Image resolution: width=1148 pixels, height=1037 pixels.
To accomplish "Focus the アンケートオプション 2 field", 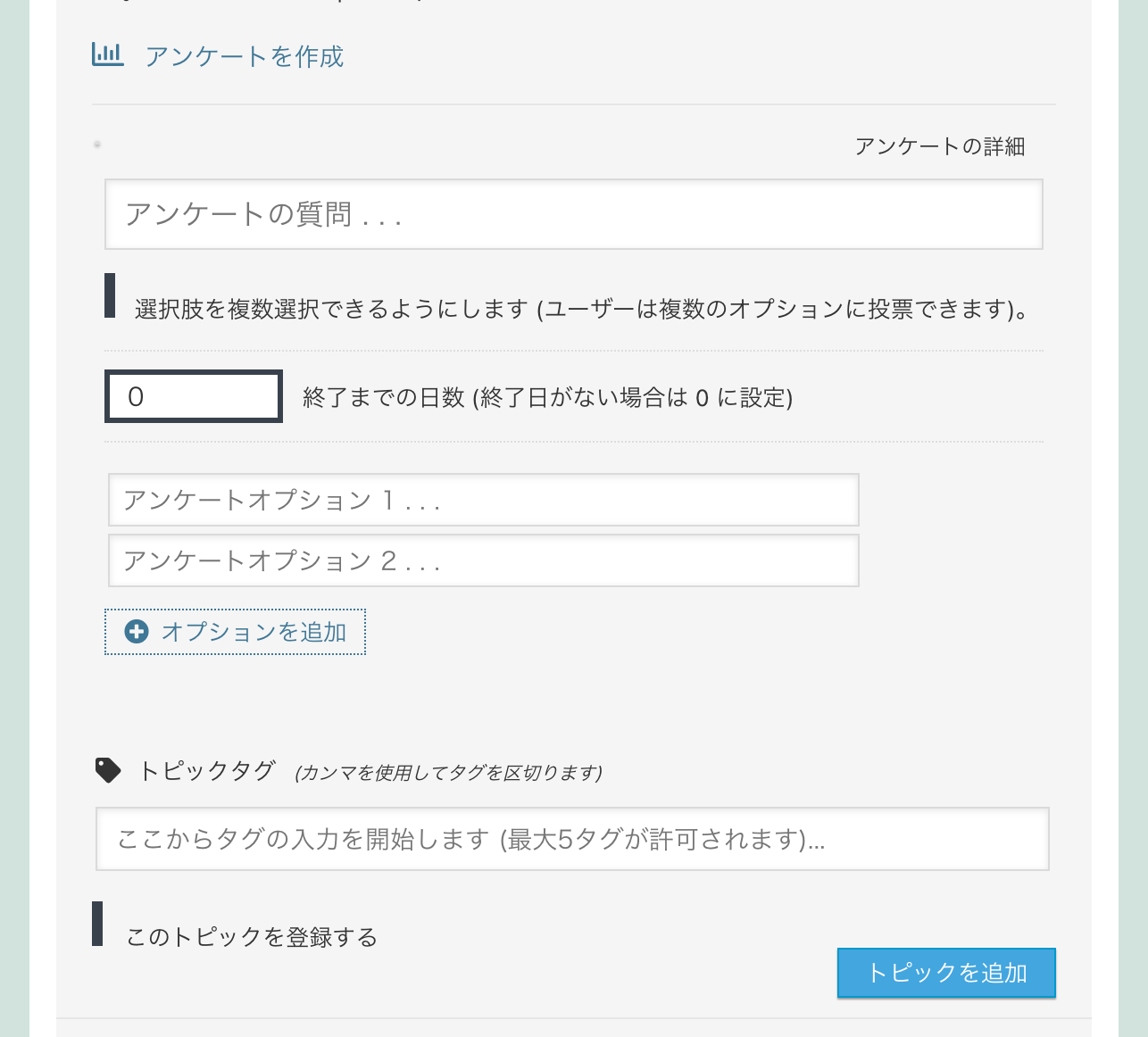I will (x=484, y=560).
